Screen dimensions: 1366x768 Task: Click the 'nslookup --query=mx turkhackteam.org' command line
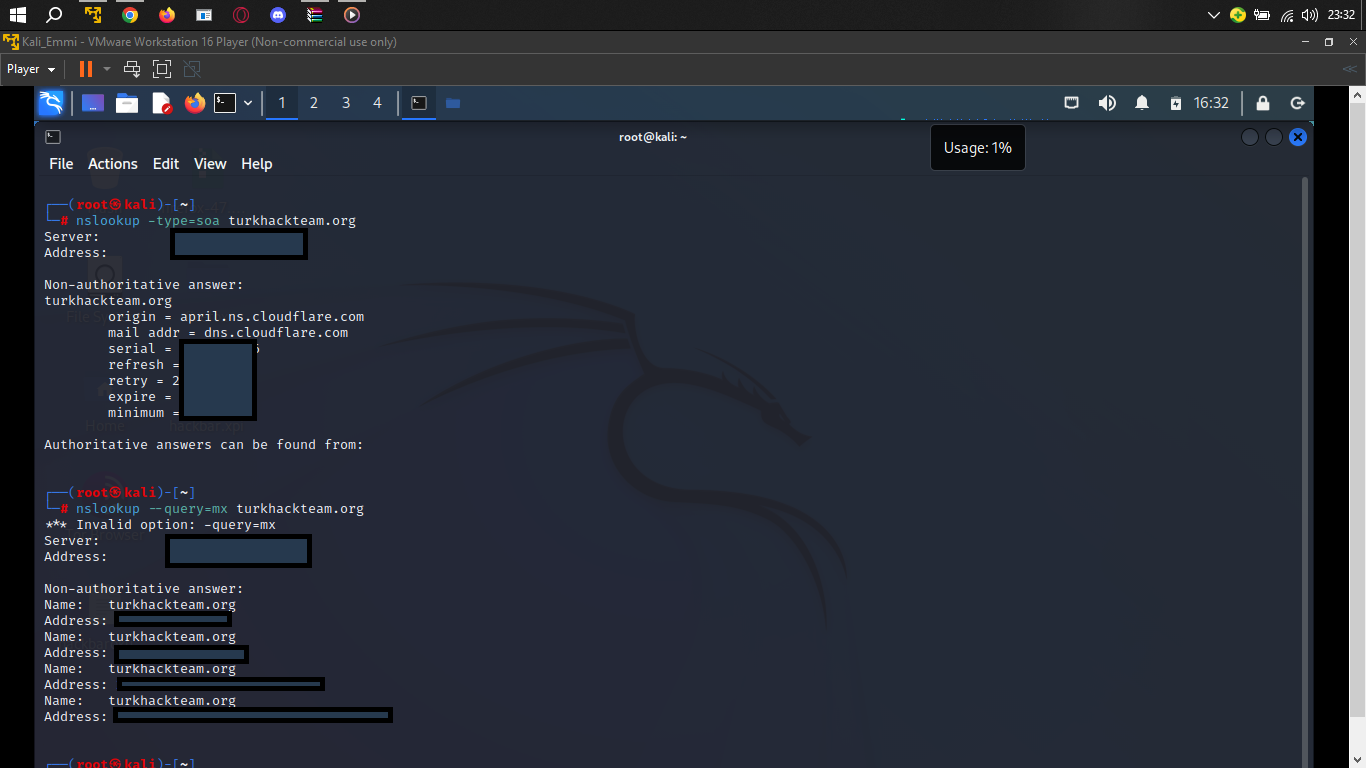[x=220, y=509]
